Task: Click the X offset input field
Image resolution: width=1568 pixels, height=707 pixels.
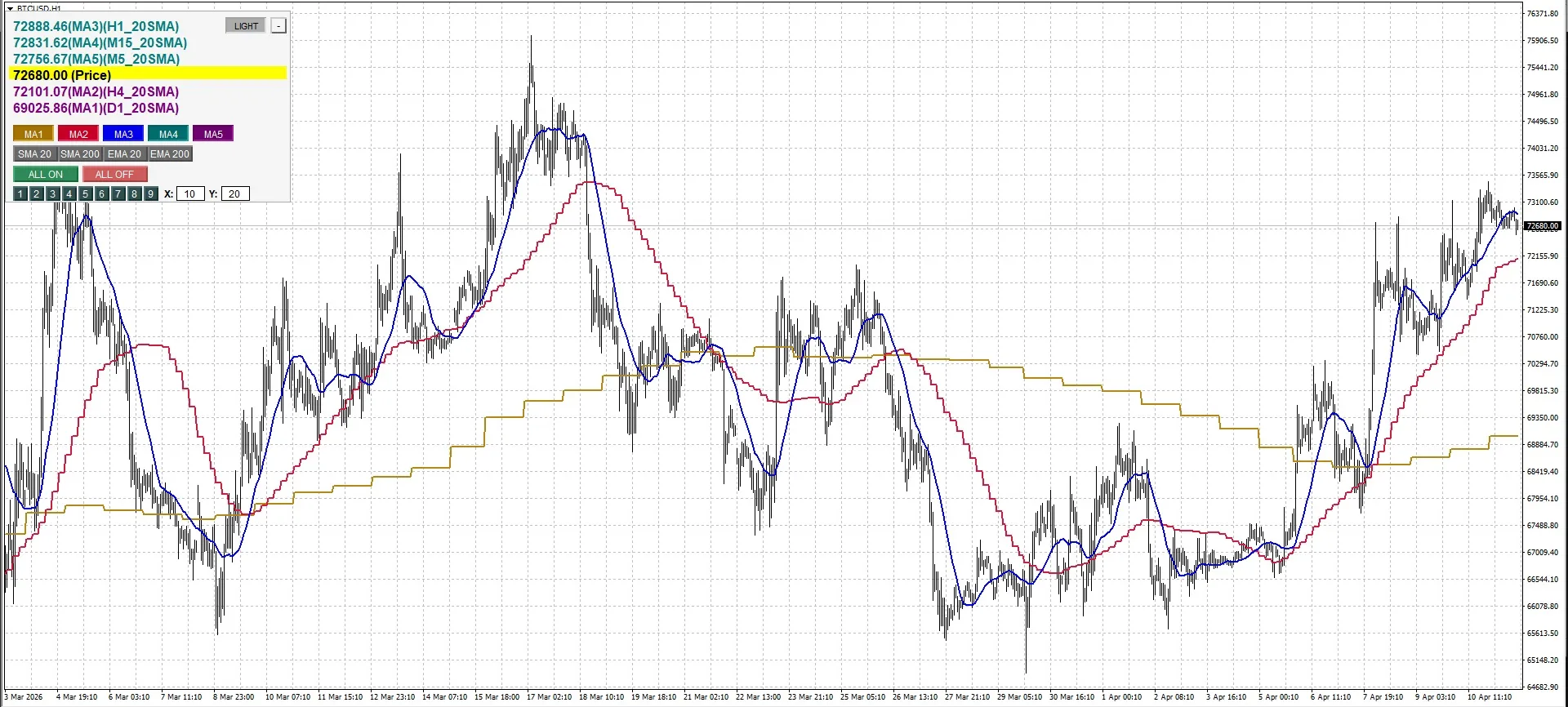Action: tap(190, 194)
